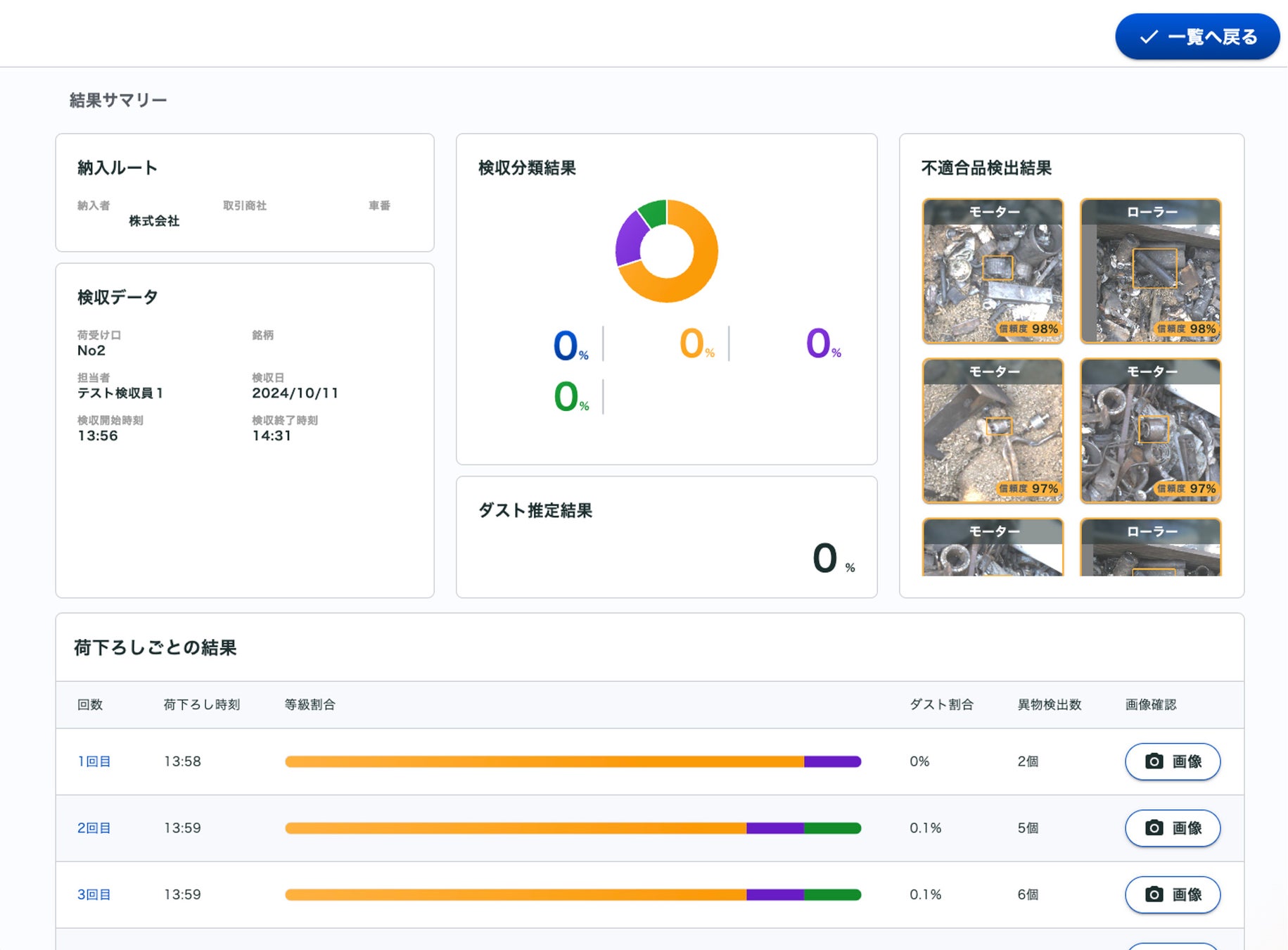The height and width of the screenshot is (950, 1288).
Task: Click the 一覧へ戻る back-to-list button
Action: 1197,37
